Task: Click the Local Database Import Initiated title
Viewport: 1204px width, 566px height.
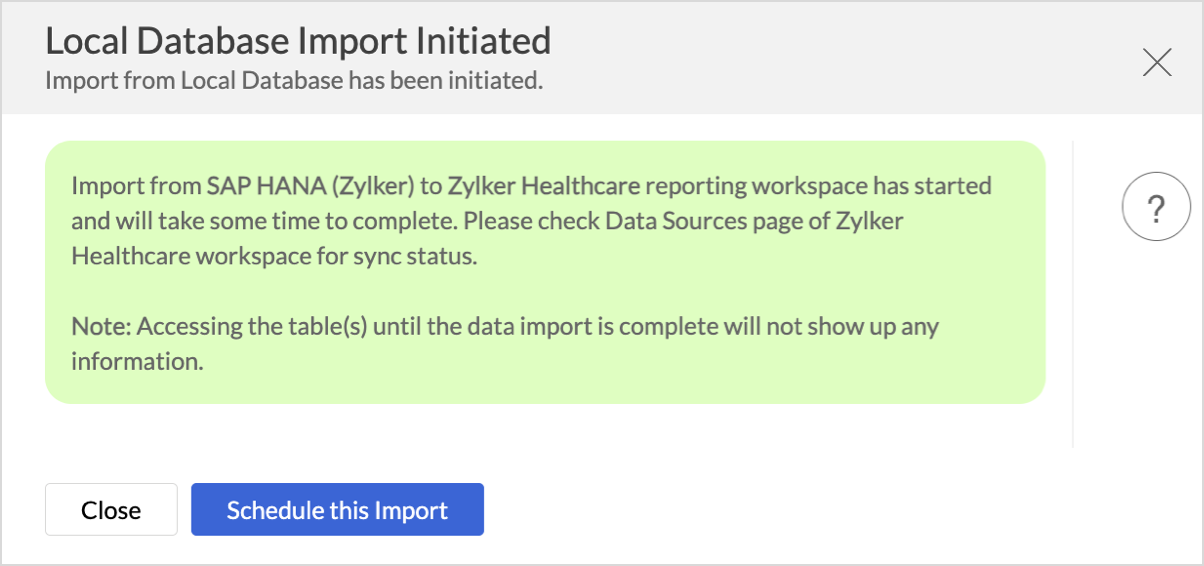Action: (298, 41)
